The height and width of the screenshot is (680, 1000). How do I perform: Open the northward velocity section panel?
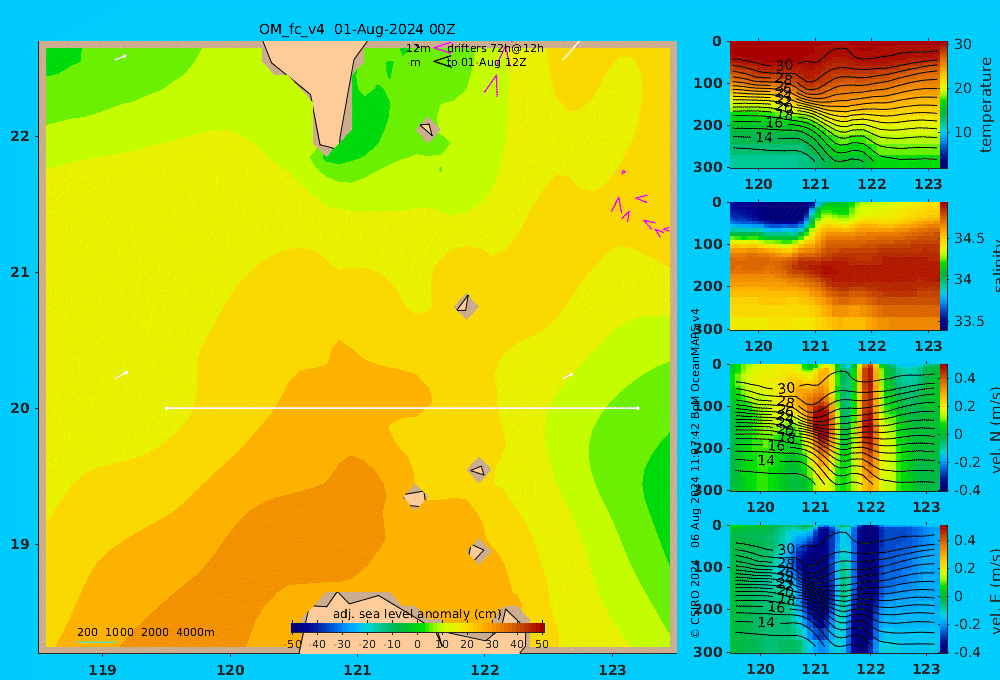click(x=834, y=427)
